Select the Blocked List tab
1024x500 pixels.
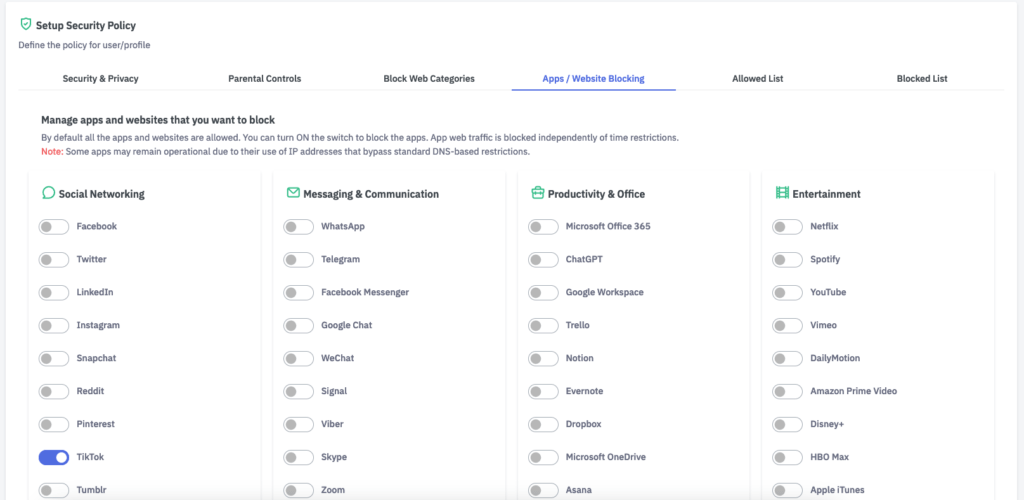pyautogui.click(x=921, y=78)
